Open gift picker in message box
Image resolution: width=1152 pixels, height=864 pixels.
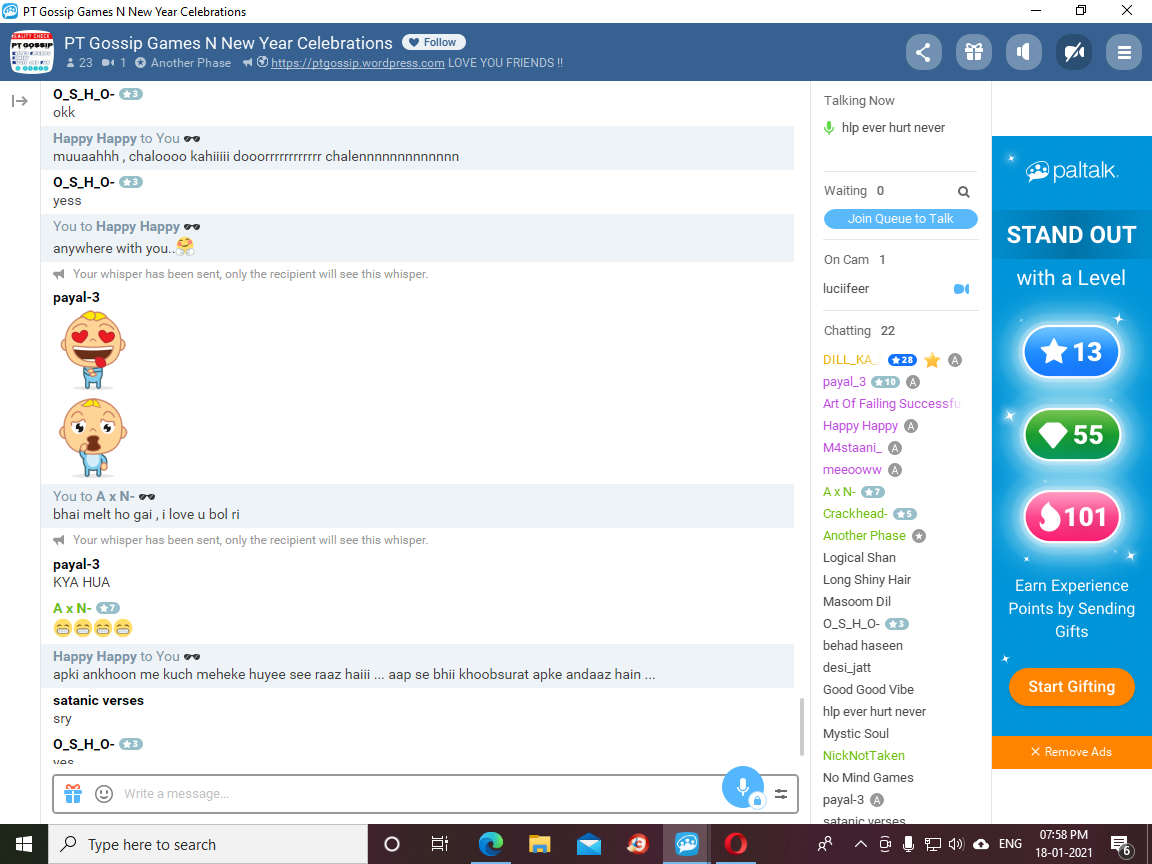[x=73, y=794]
